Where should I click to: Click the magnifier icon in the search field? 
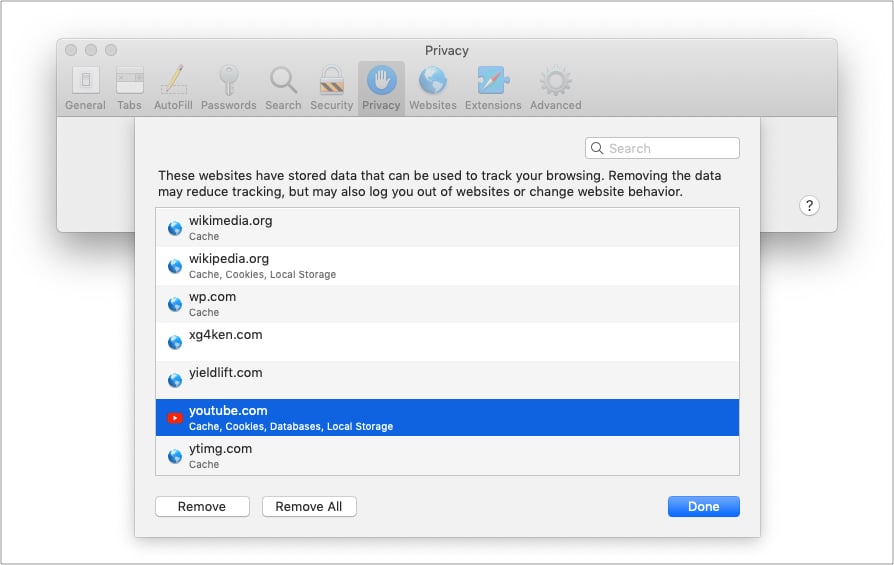click(597, 148)
